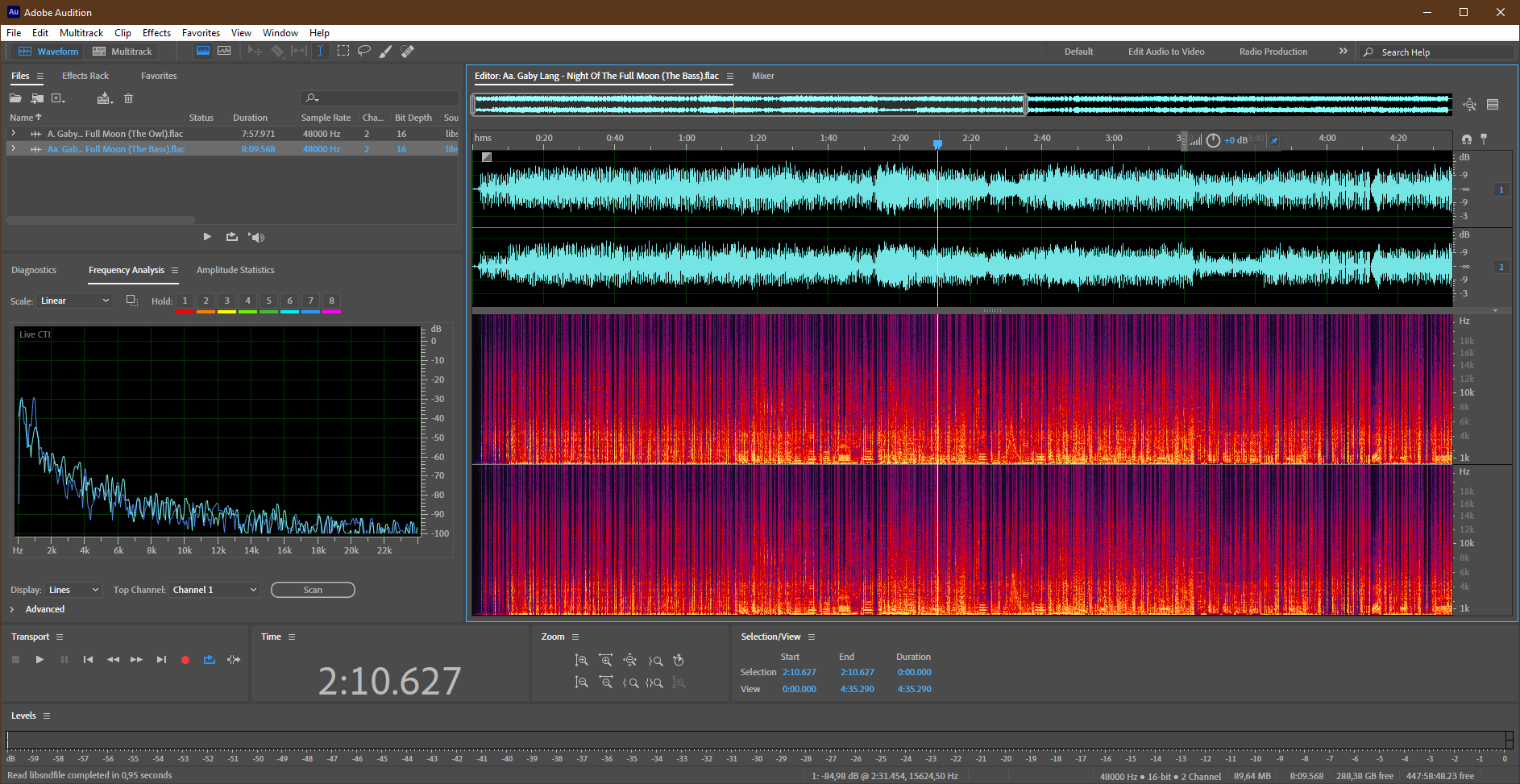The width and height of the screenshot is (1520, 784).
Task: Open the Multitrack menu in menu bar
Action: pyautogui.click(x=81, y=33)
